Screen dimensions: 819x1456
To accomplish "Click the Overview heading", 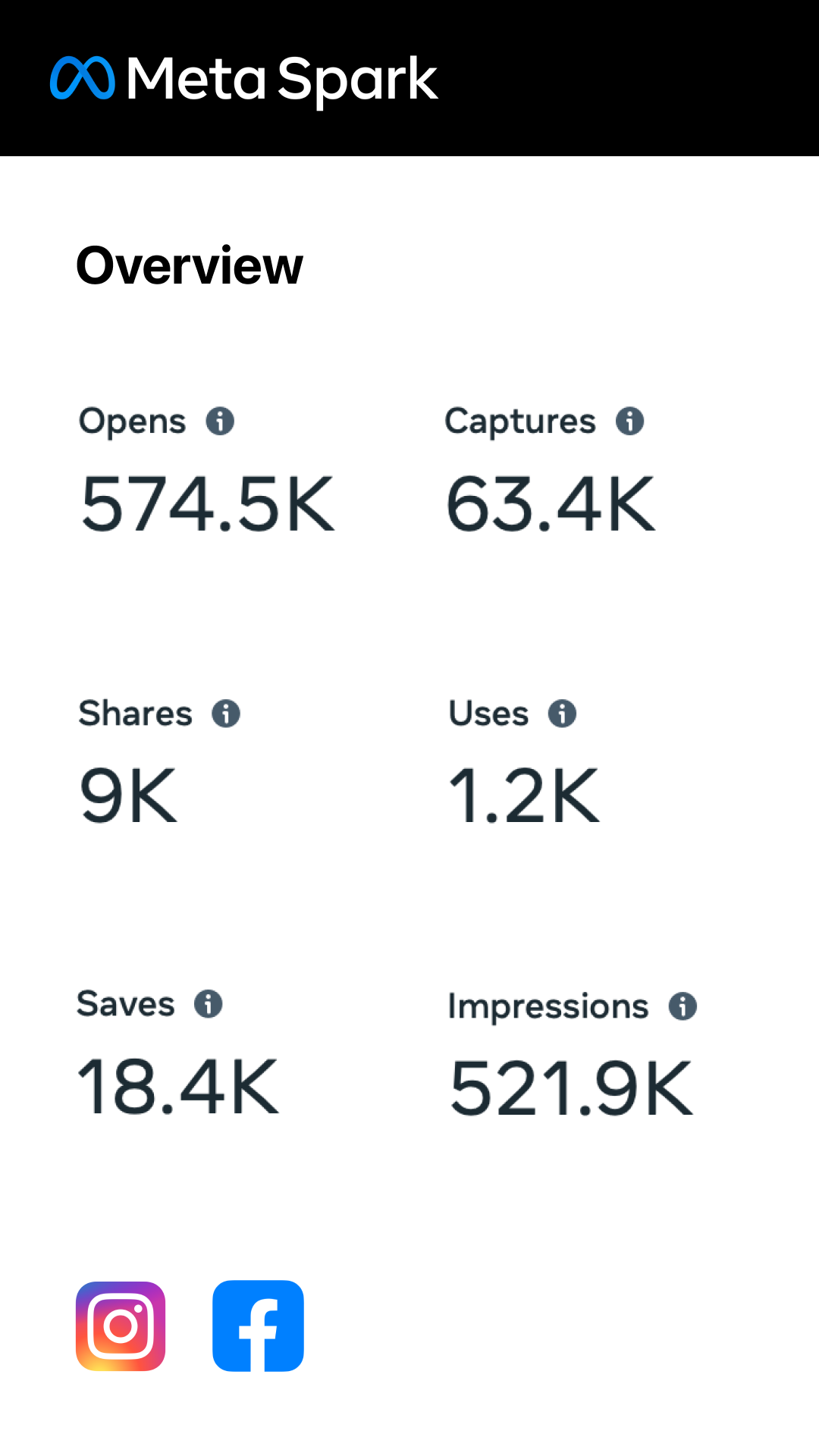I will (x=190, y=266).
